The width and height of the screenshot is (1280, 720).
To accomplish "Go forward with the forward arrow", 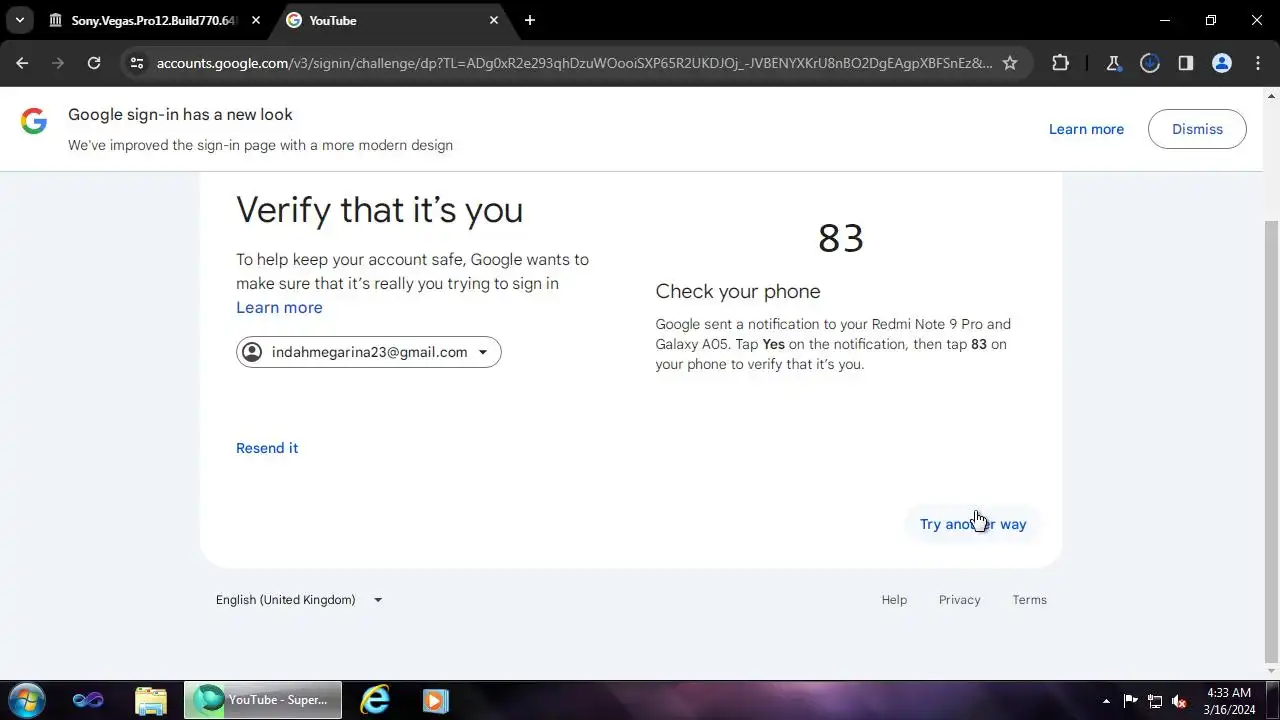I will [58, 63].
